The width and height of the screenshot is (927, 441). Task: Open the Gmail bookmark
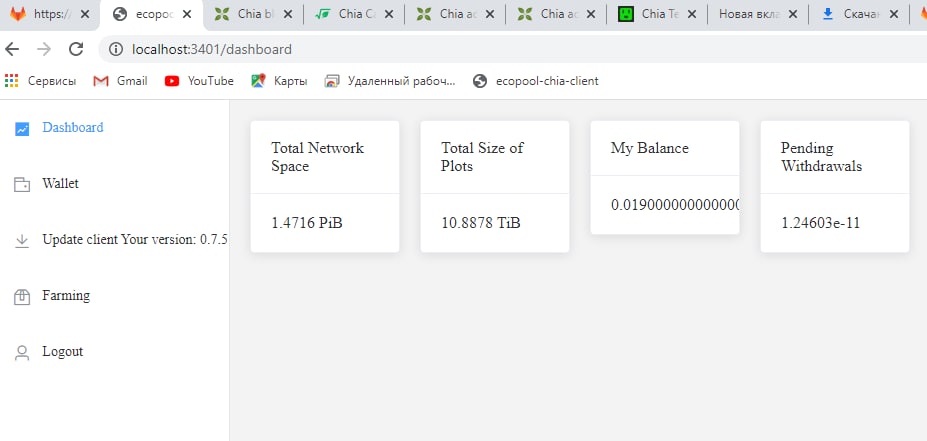[x=120, y=81]
